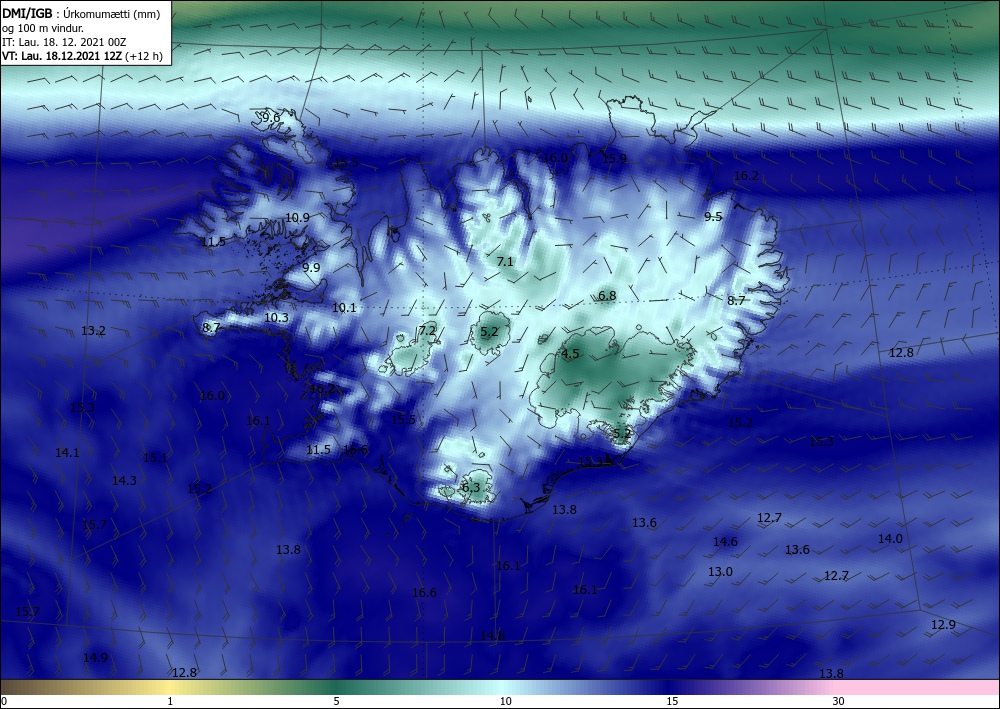Select the 14.0 value near the right edge
The image size is (1000, 709).
tap(890, 539)
